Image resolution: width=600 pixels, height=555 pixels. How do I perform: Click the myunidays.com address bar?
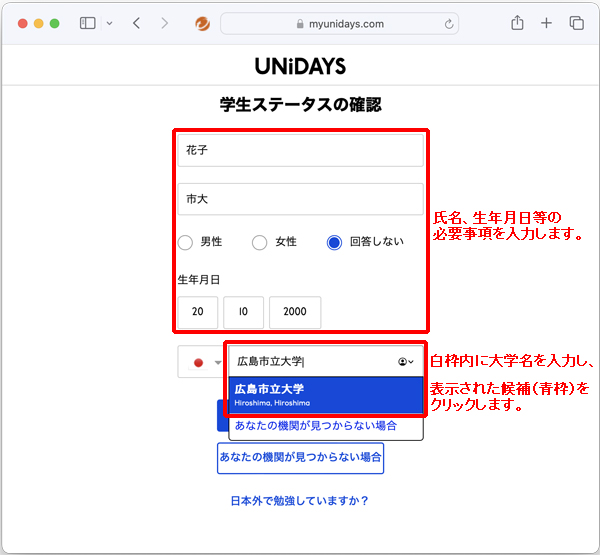(x=339, y=24)
